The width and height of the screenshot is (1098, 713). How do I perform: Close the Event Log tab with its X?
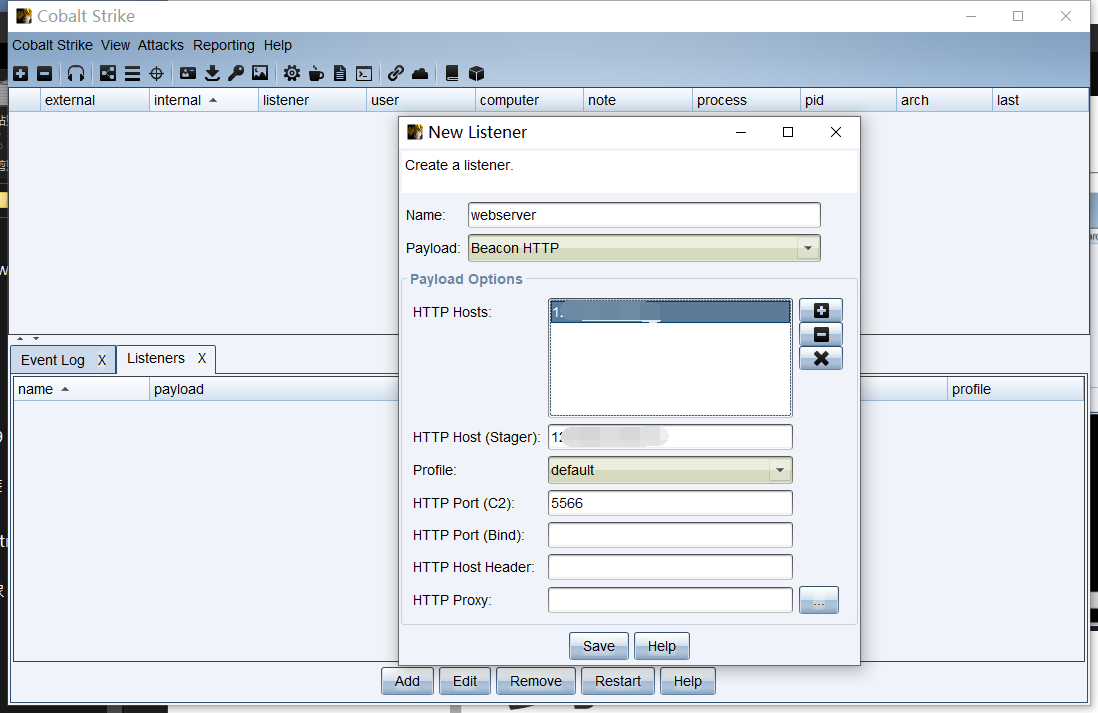tap(102, 360)
